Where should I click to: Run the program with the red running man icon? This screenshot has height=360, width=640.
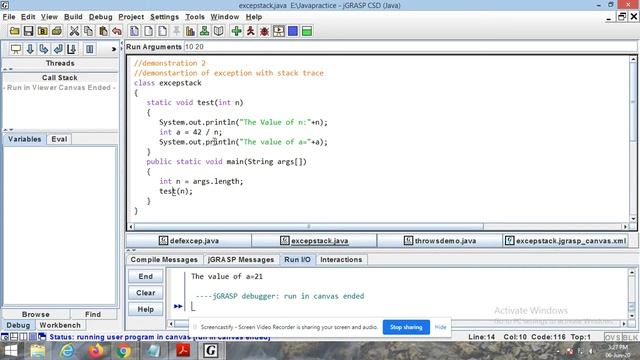pos(251,31)
